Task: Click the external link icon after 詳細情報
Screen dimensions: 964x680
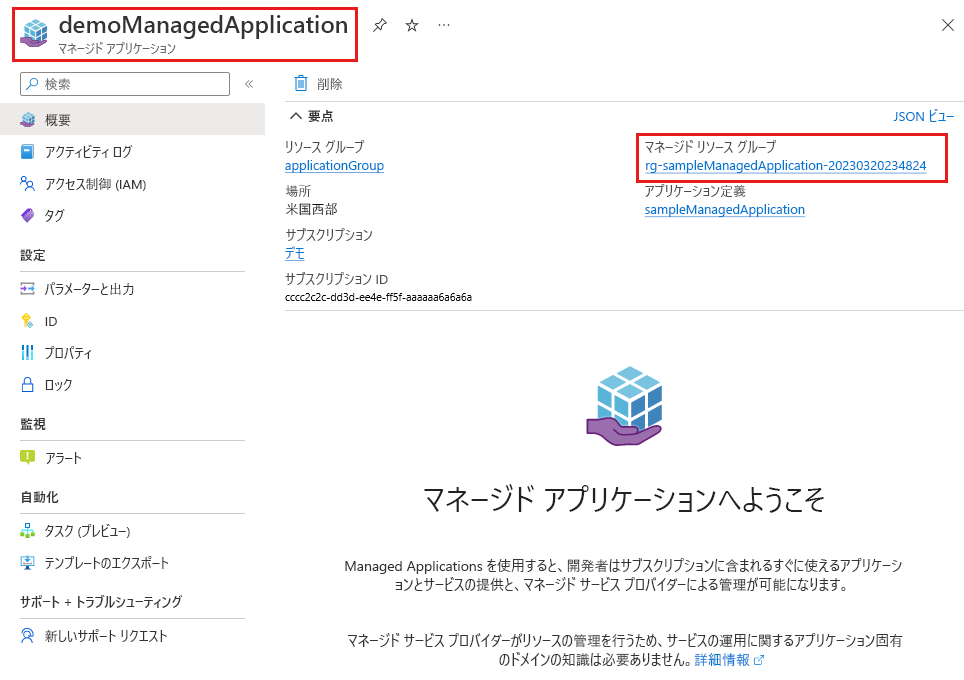Action: click(759, 660)
